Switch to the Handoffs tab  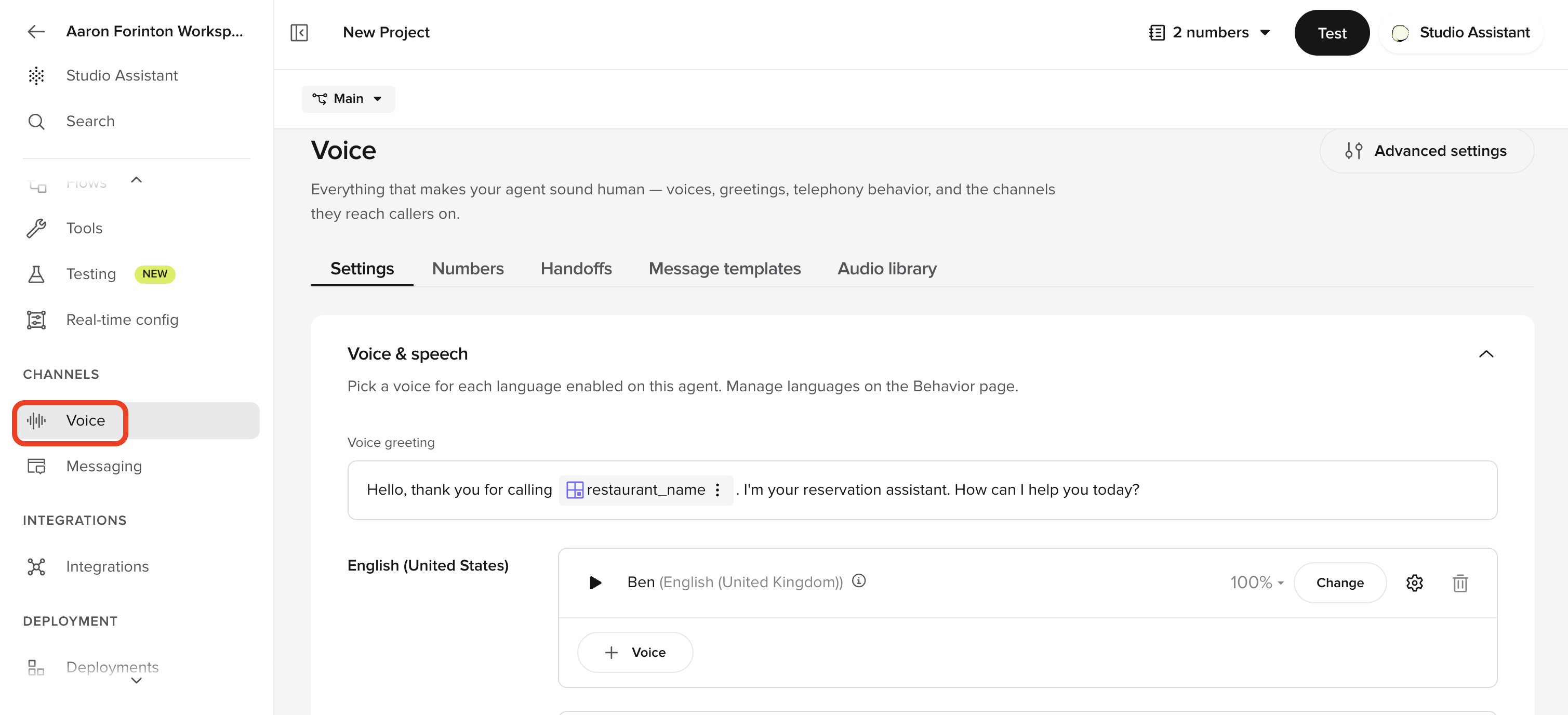(576, 269)
